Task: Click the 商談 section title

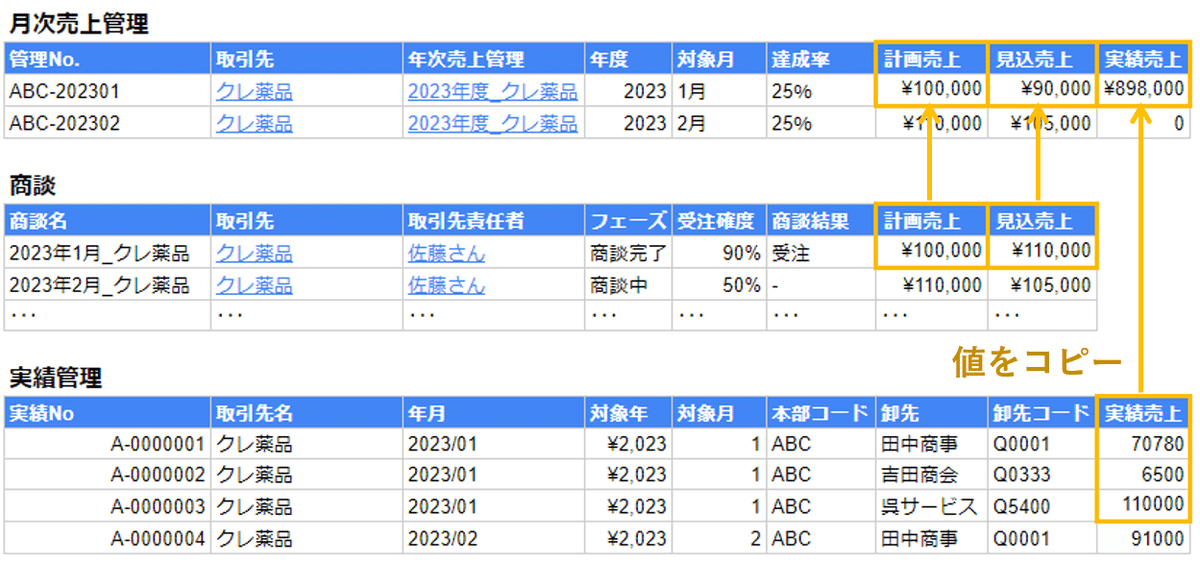Action: point(32,186)
